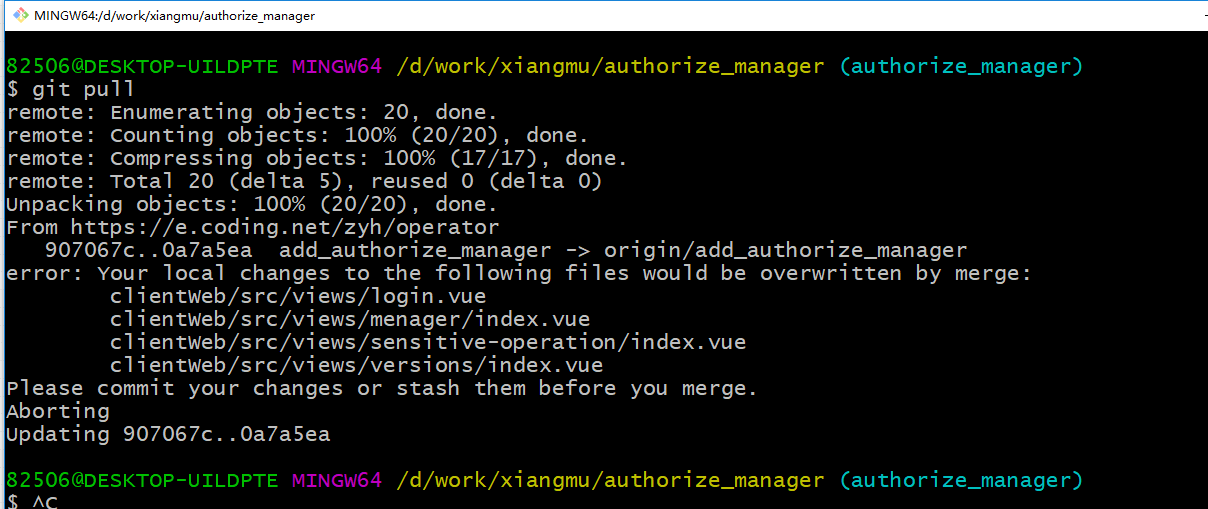The image size is (1208, 509).
Task: Click commit range '907067c..0a7a5ea' before add_authorize_manager
Action: coord(148,250)
